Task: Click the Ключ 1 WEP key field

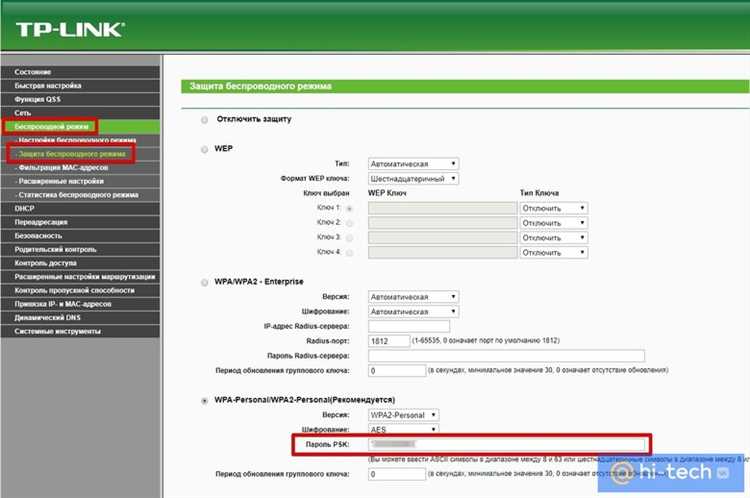Action: (442, 208)
